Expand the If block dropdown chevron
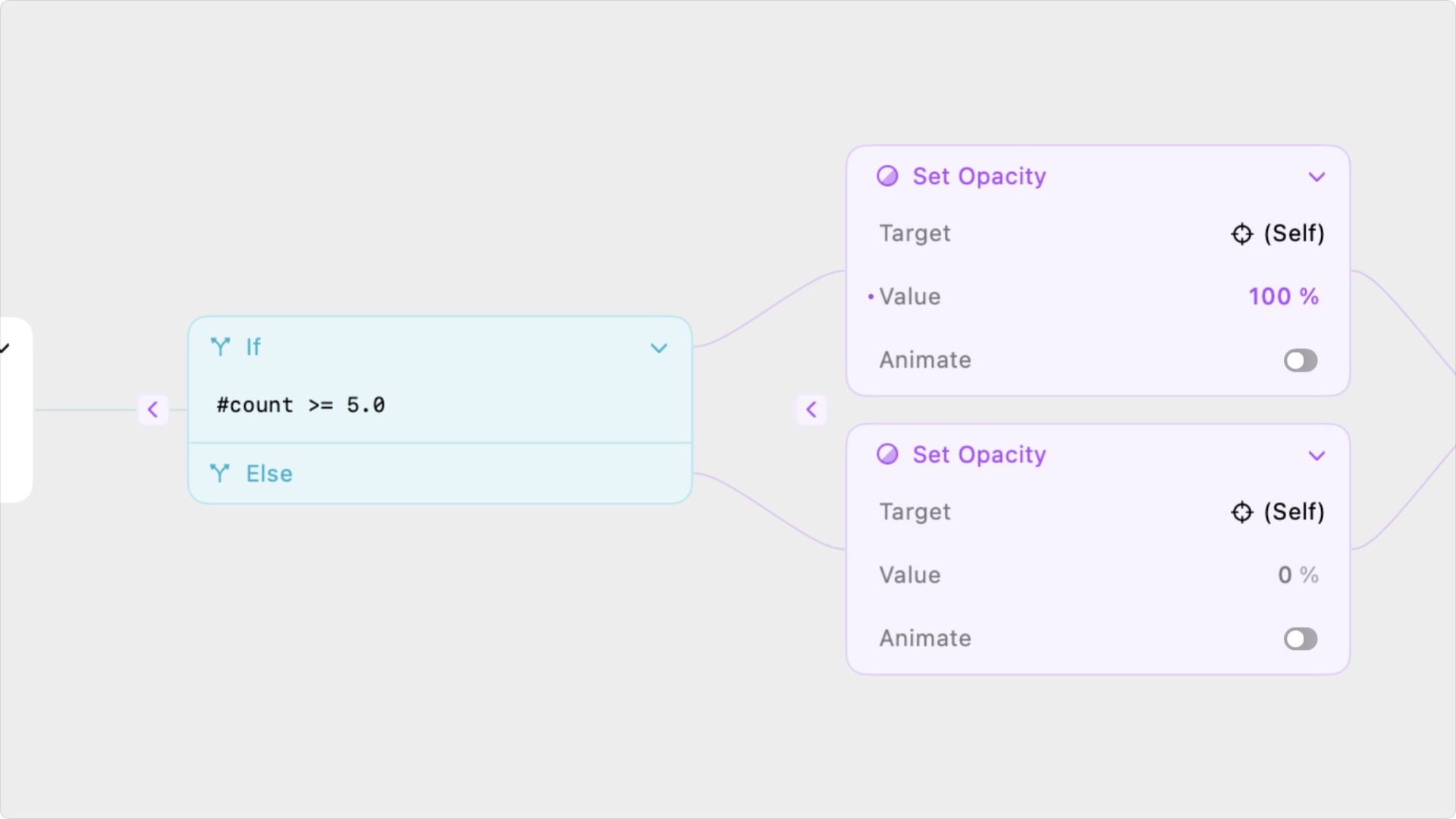The image size is (1456, 819). point(659,348)
